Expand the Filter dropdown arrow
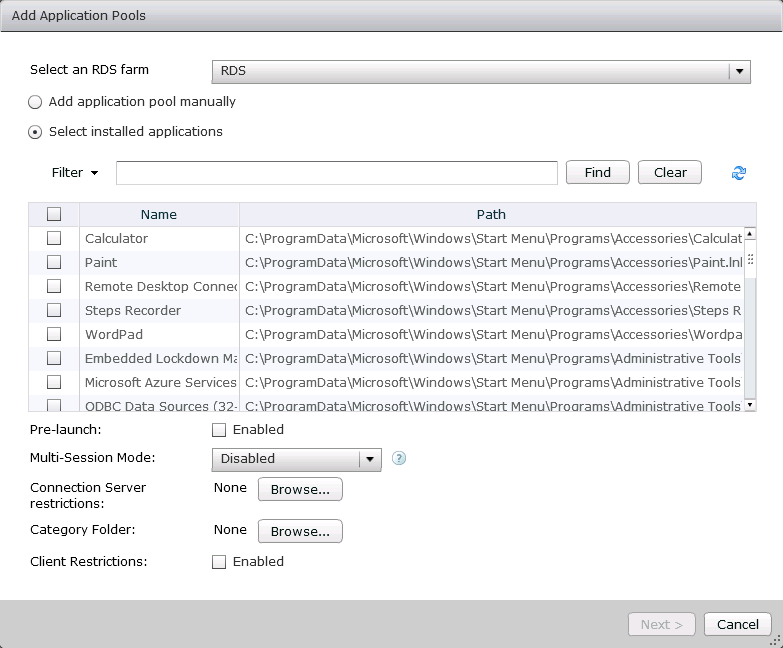783x648 pixels. tap(94, 173)
